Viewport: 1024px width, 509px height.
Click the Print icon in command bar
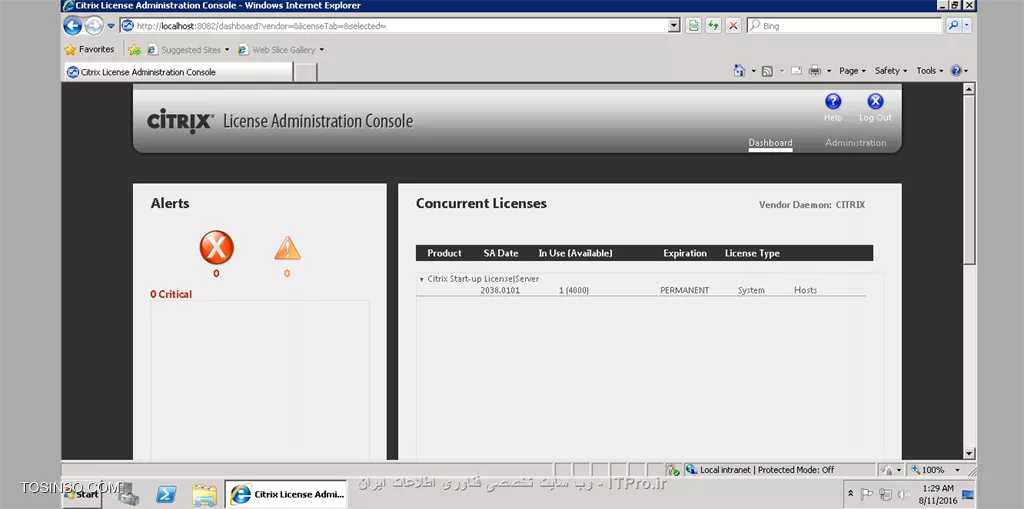pyautogui.click(x=814, y=71)
